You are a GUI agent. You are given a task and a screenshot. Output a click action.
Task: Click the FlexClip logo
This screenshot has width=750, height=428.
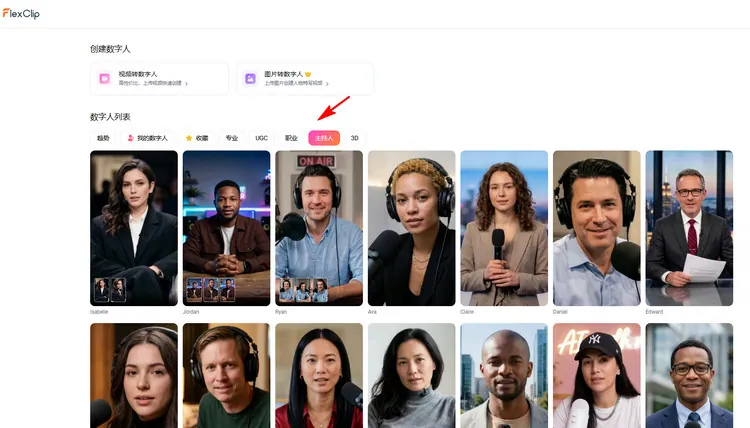tap(21, 13)
